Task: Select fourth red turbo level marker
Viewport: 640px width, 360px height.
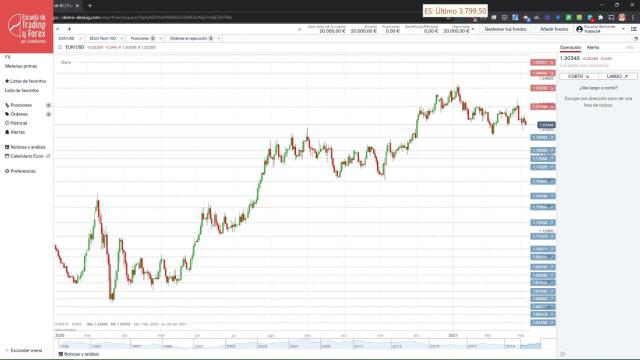Action: pyautogui.click(x=543, y=107)
